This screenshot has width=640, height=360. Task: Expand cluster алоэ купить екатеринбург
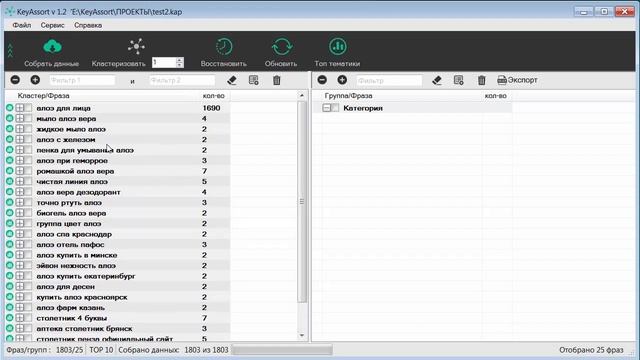click(20, 276)
